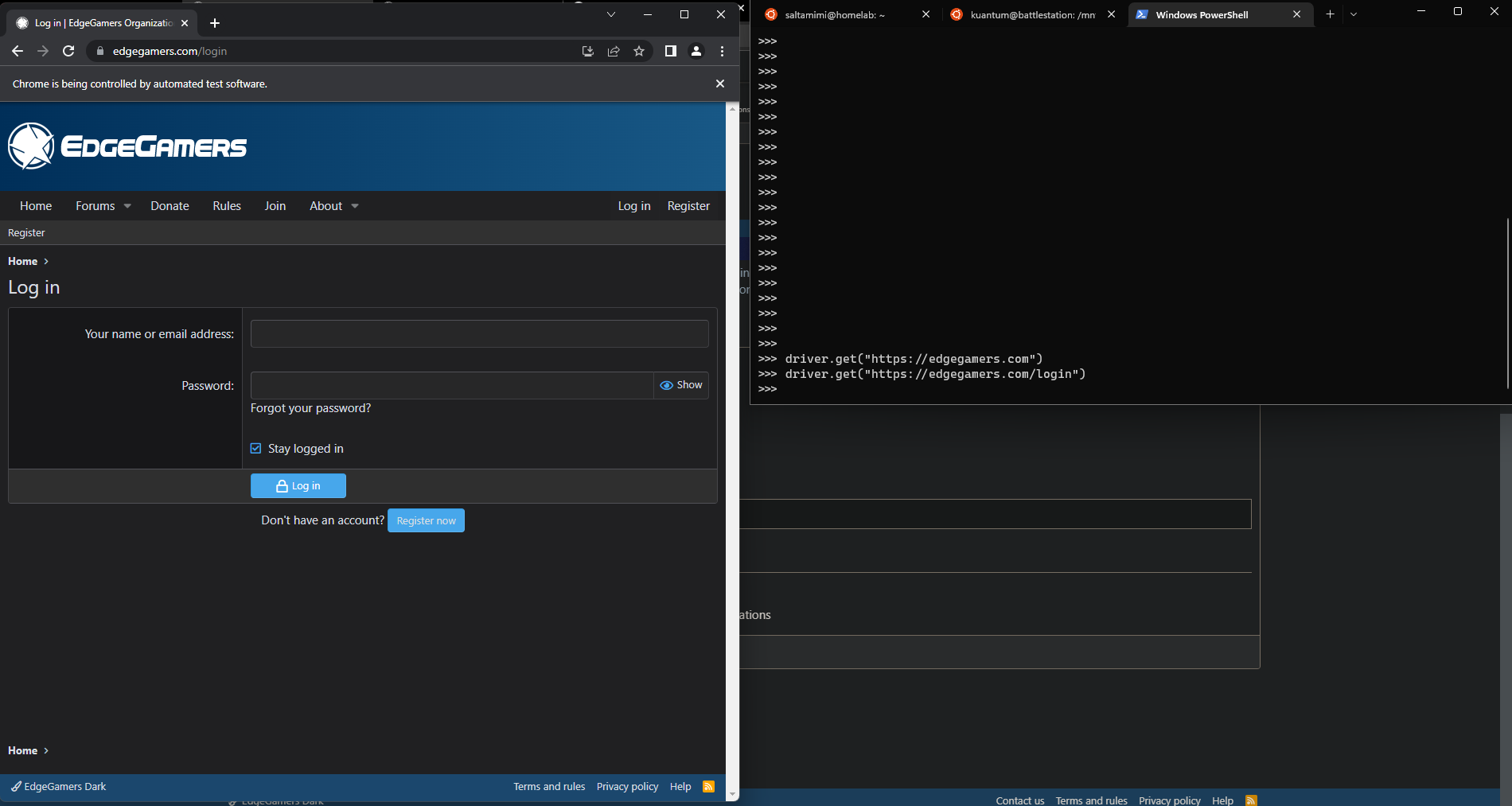The height and width of the screenshot is (806, 1512).
Task: Switch to the kuantum@battlestation terminal tab
Action: click(x=1033, y=14)
